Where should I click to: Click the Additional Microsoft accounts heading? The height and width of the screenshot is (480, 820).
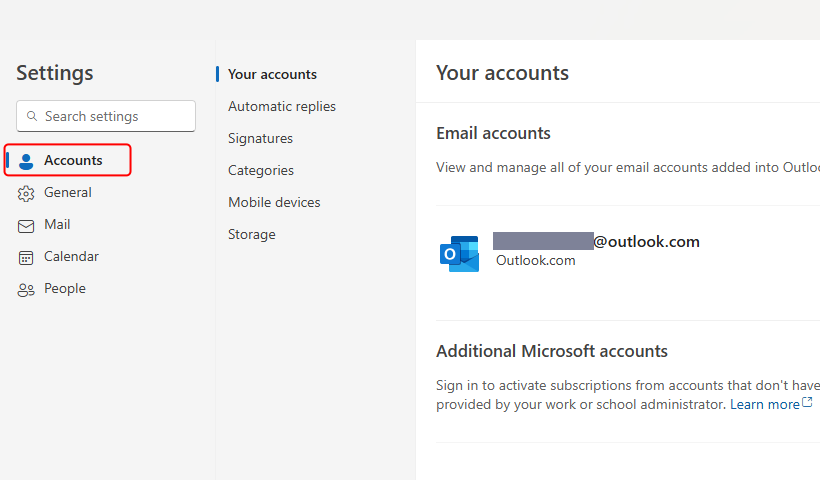coord(552,351)
